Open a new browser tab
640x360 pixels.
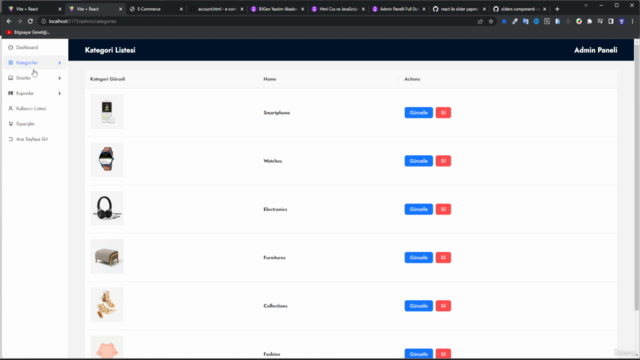click(557, 9)
